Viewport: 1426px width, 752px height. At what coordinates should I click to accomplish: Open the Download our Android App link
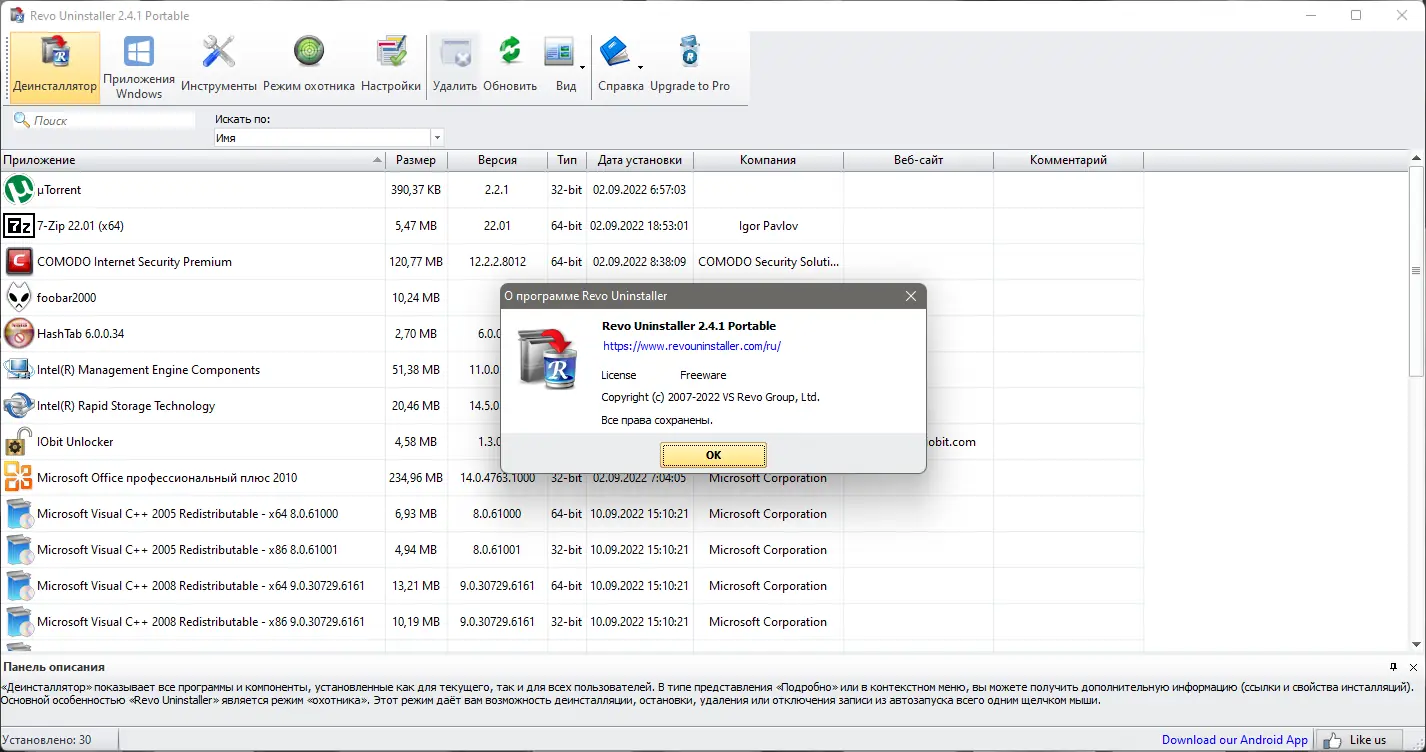click(1235, 740)
